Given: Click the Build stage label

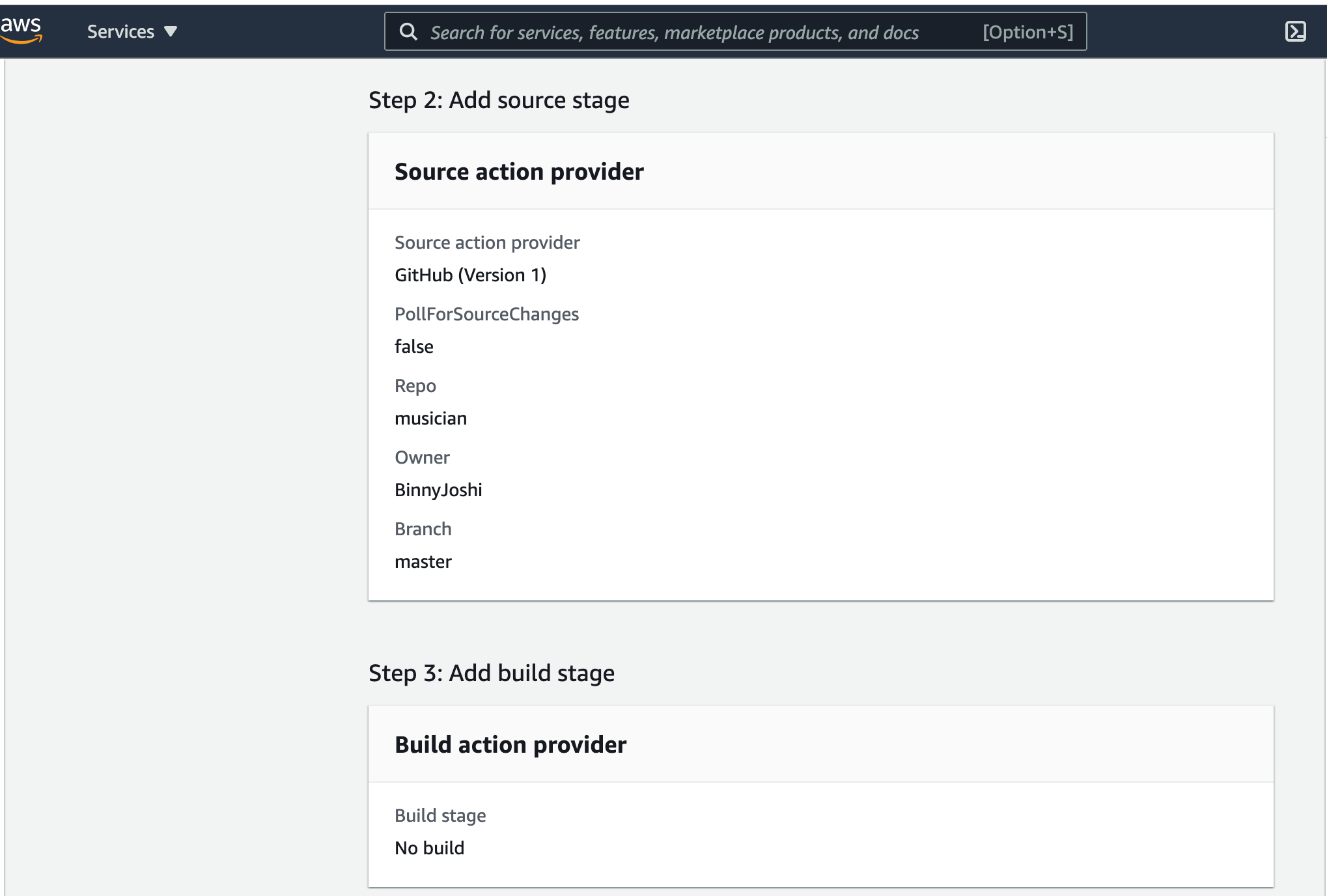Looking at the screenshot, I should (440, 815).
